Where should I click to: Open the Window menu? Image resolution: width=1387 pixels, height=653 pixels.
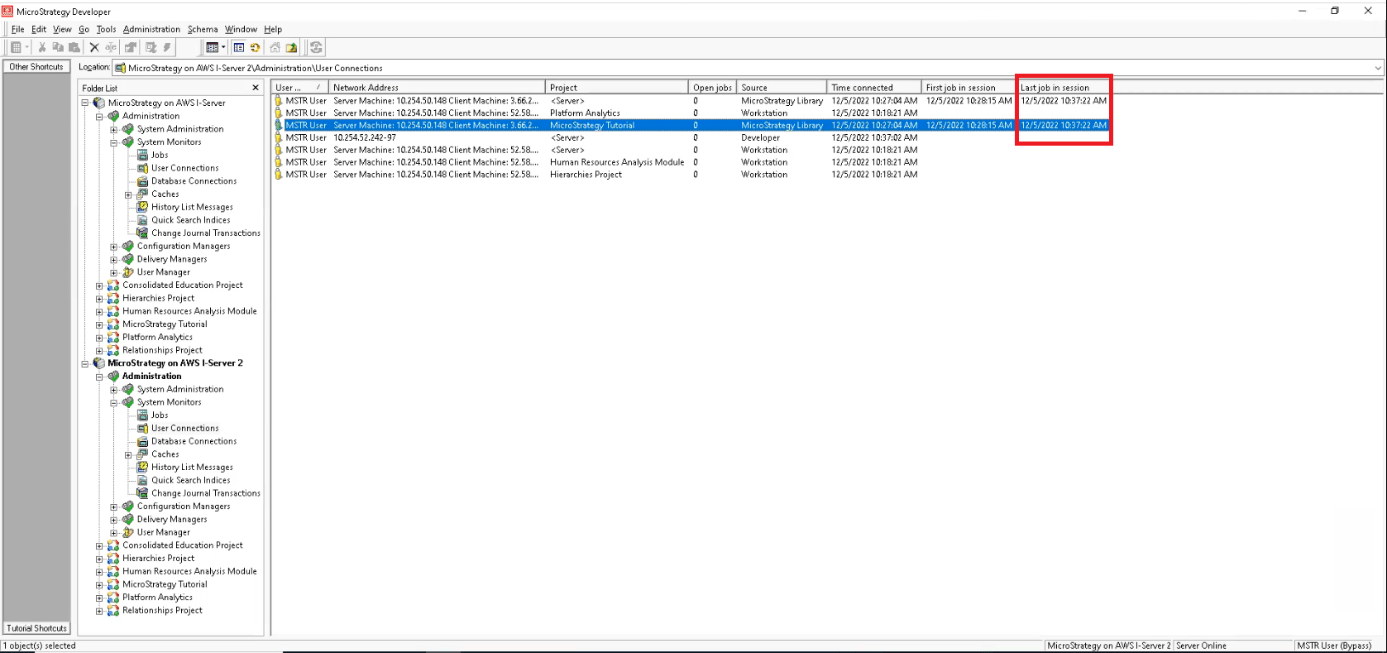[x=241, y=29]
